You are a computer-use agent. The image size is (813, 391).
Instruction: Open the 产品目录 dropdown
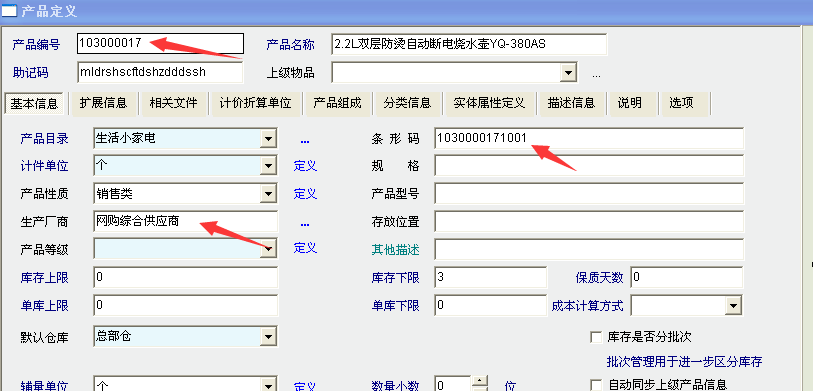(268, 138)
